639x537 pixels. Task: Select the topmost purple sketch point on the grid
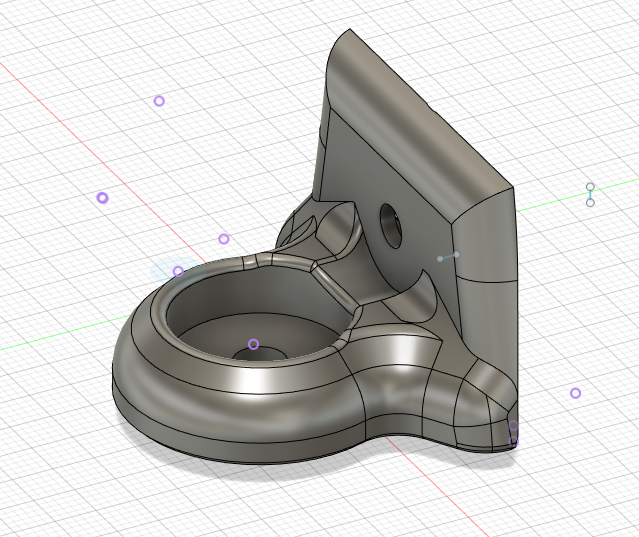point(159,101)
